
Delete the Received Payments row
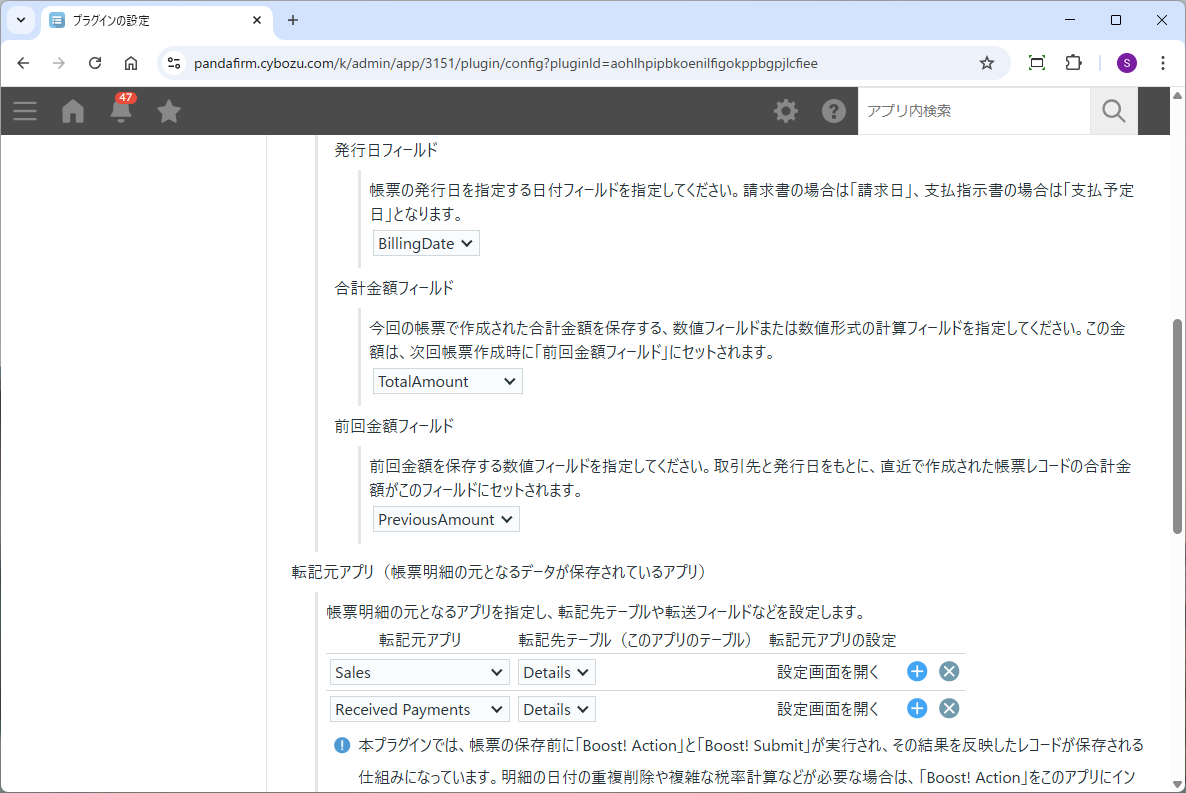[949, 709]
